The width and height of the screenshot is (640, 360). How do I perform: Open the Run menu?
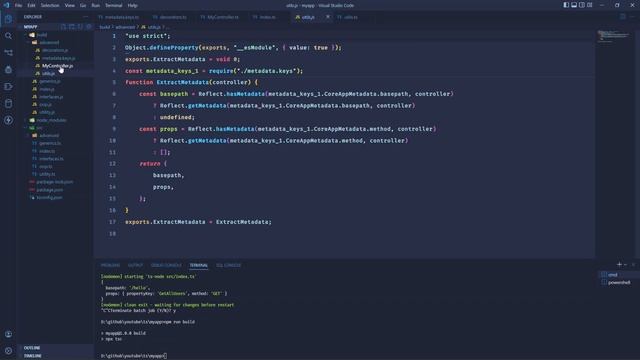[96, 5]
